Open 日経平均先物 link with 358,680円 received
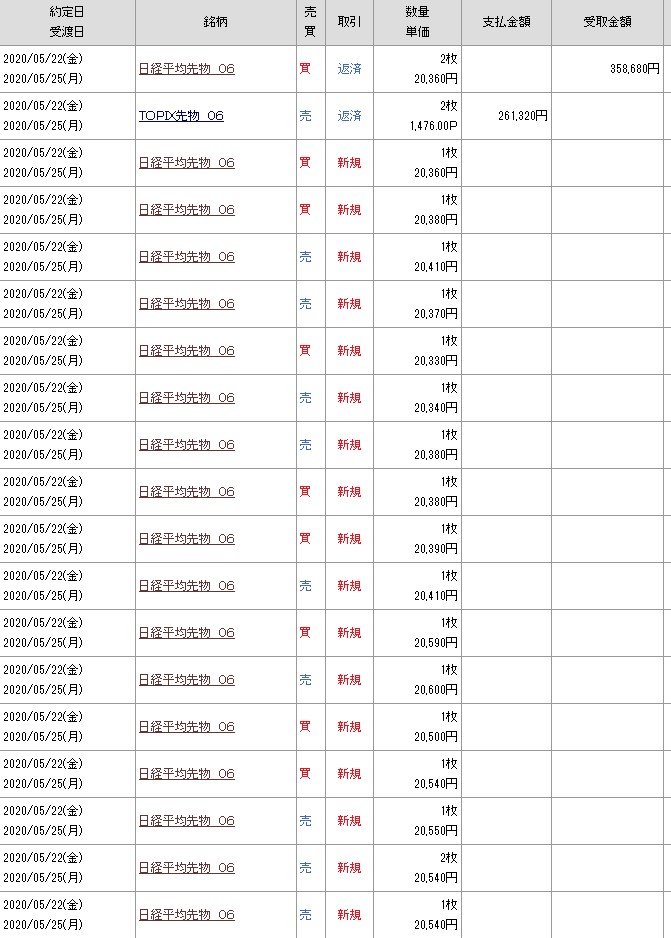Screen dimensions: 671x938 (x=186, y=69)
